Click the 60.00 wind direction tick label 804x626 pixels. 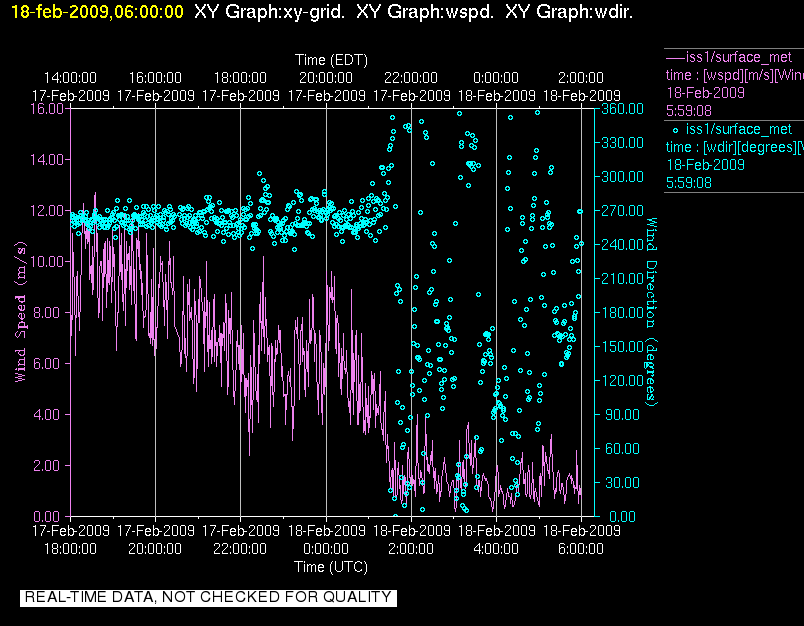pyautogui.click(x=622, y=449)
